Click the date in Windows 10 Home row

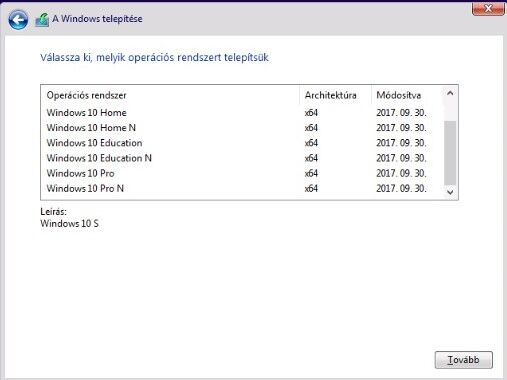pos(401,113)
